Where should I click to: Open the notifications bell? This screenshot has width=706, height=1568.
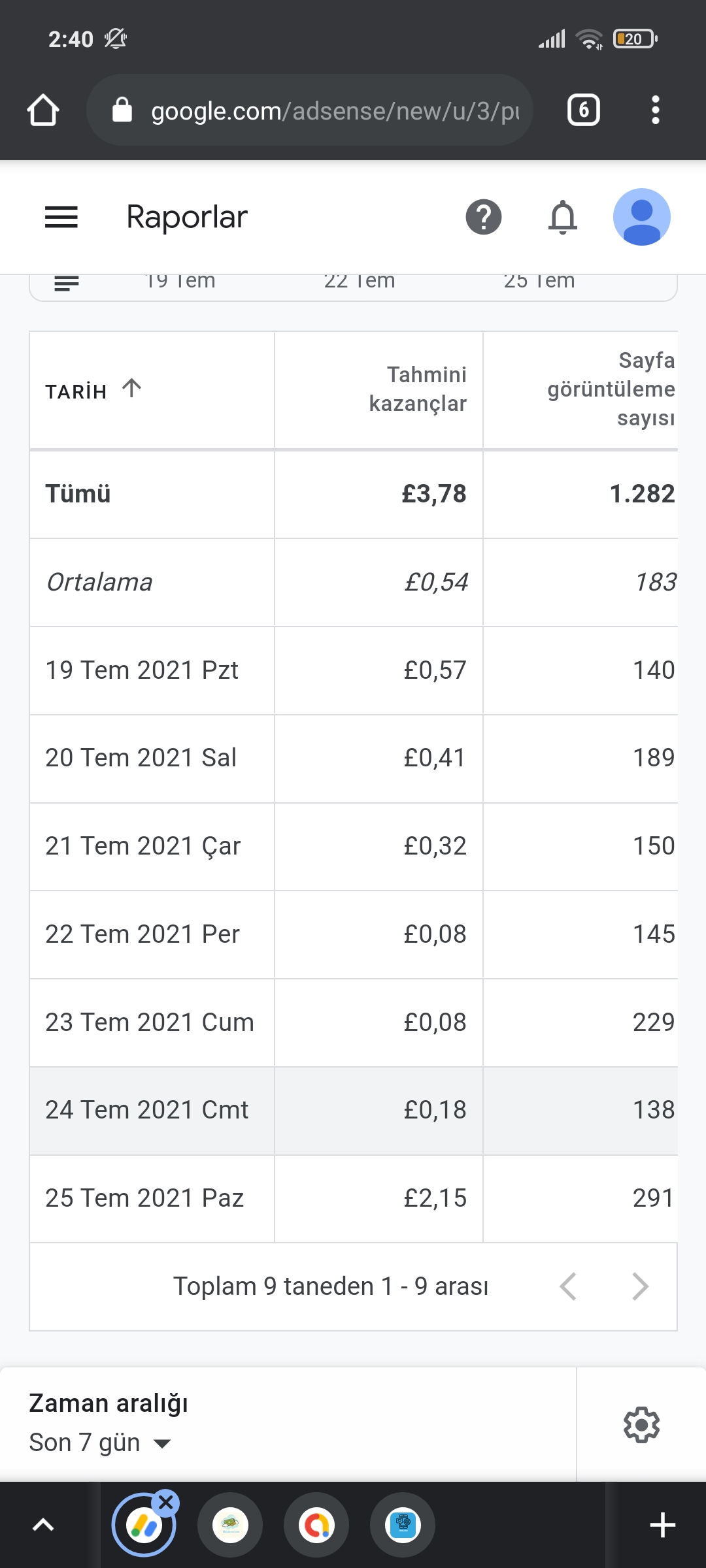563,217
